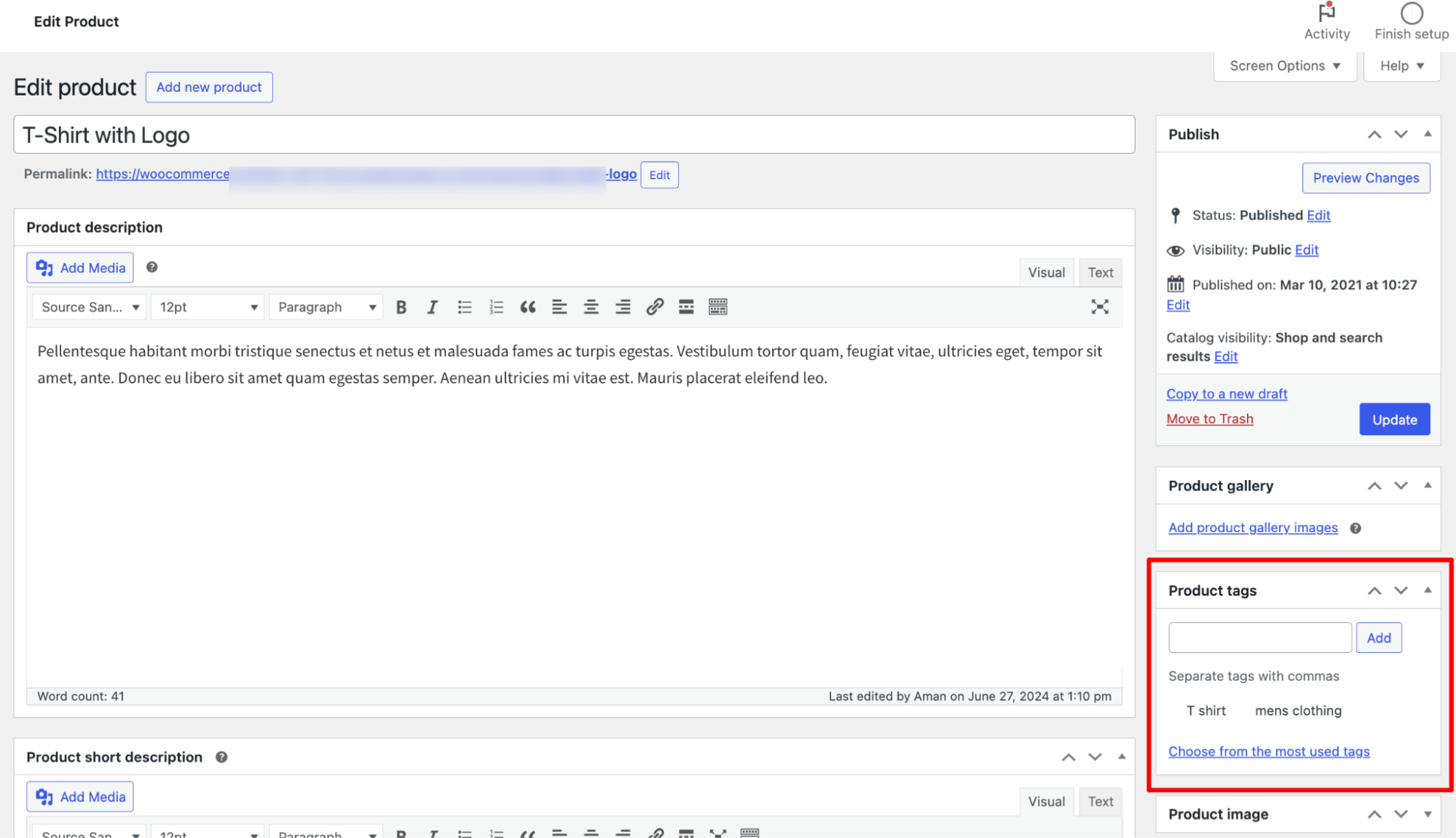Click Add Media in product description
Screen dimensions: 1456x838
[80, 268]
